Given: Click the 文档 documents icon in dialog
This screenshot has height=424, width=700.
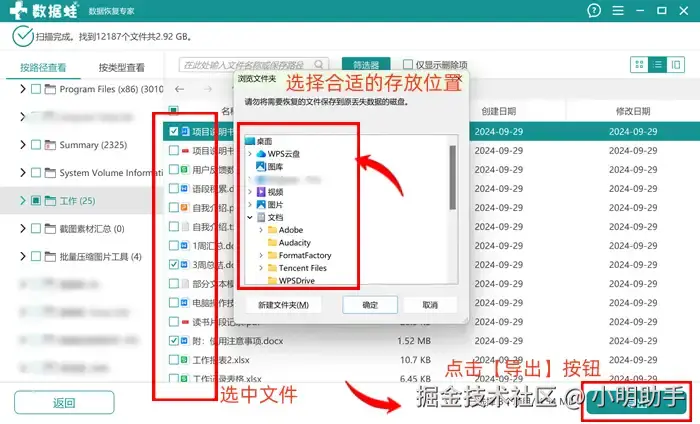Looking at the screenshot, I should [261, 217].
